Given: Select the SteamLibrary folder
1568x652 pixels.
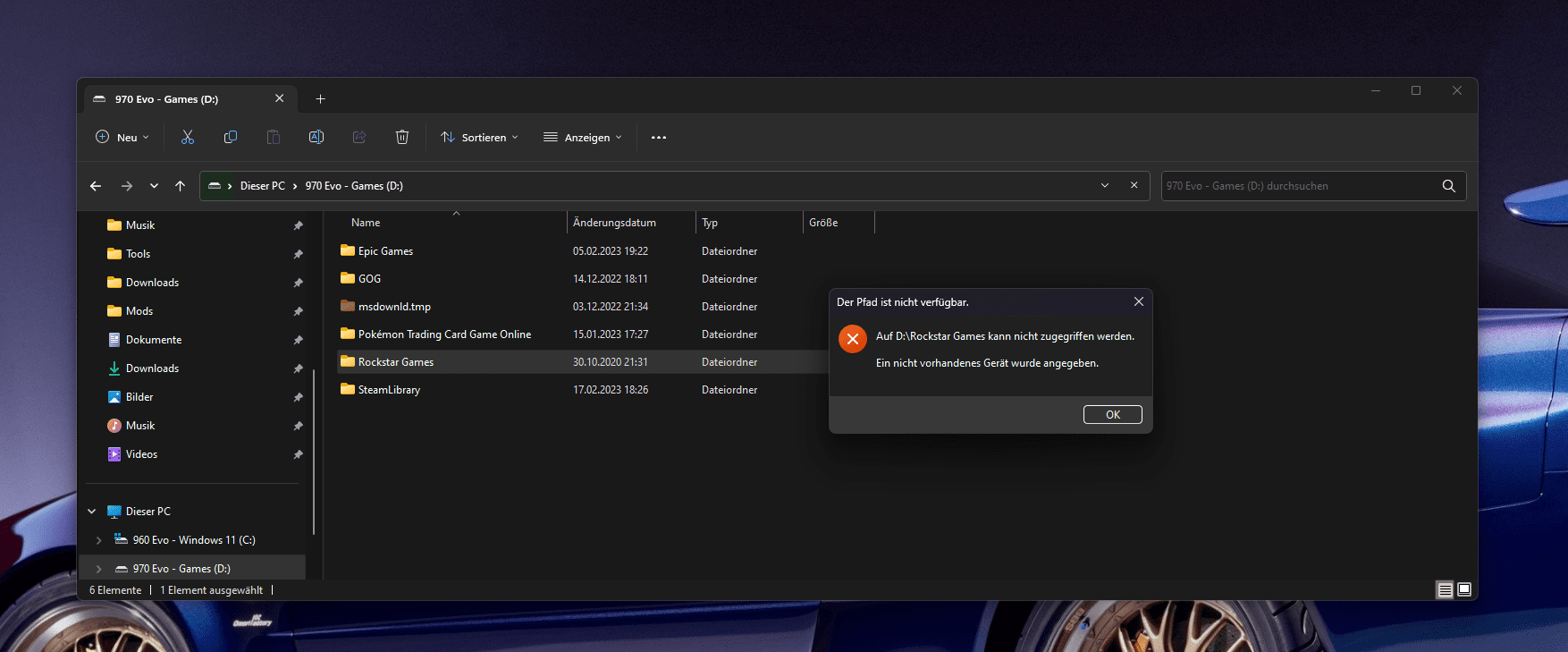Looking at the screenshot, I should pyautogui.click(x=389, y=390).
